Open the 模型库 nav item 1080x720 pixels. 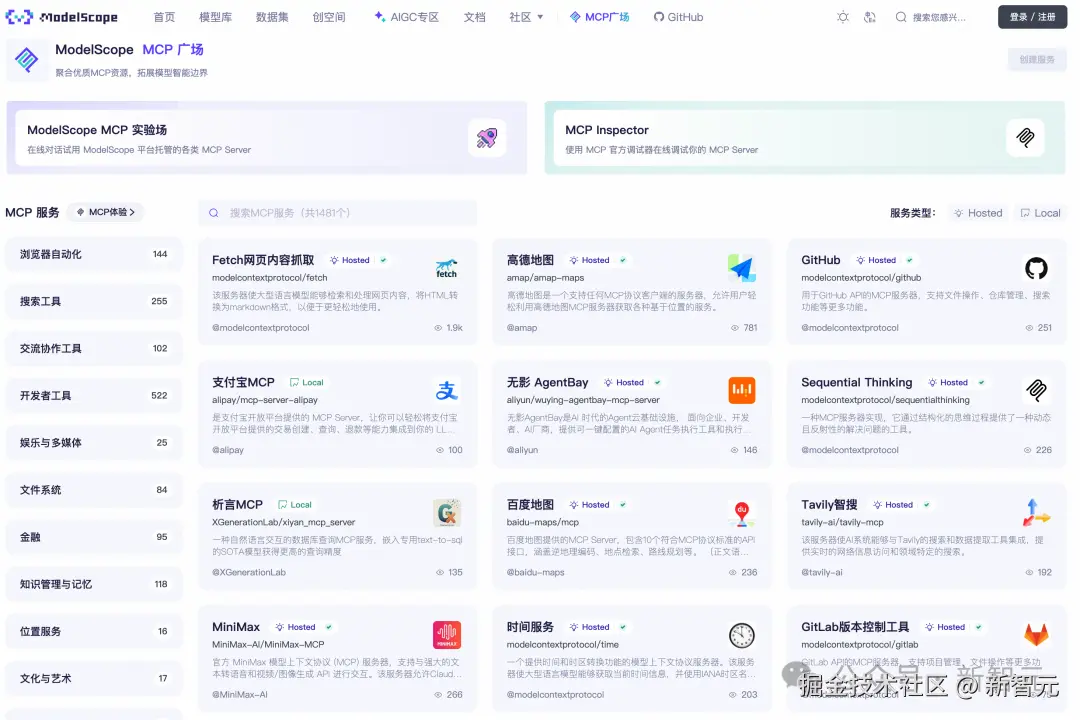pos(216,17)
